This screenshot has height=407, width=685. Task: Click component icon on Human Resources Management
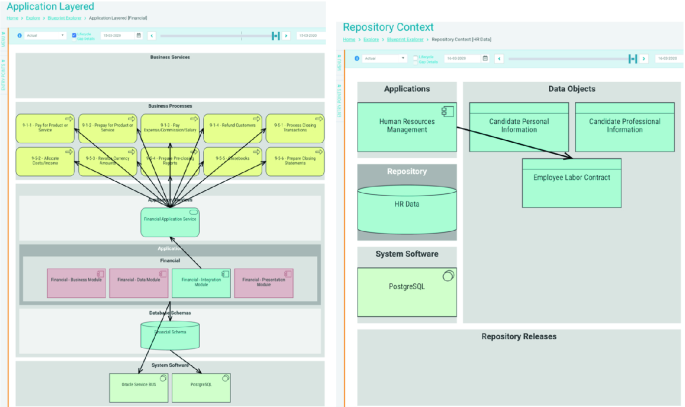coord(448,111)
